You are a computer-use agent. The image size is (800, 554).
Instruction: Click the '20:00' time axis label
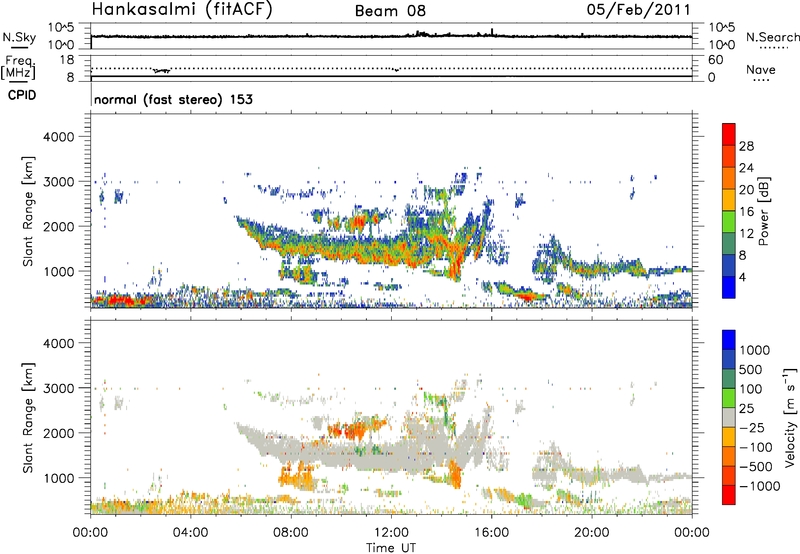[x=592, y=533]
